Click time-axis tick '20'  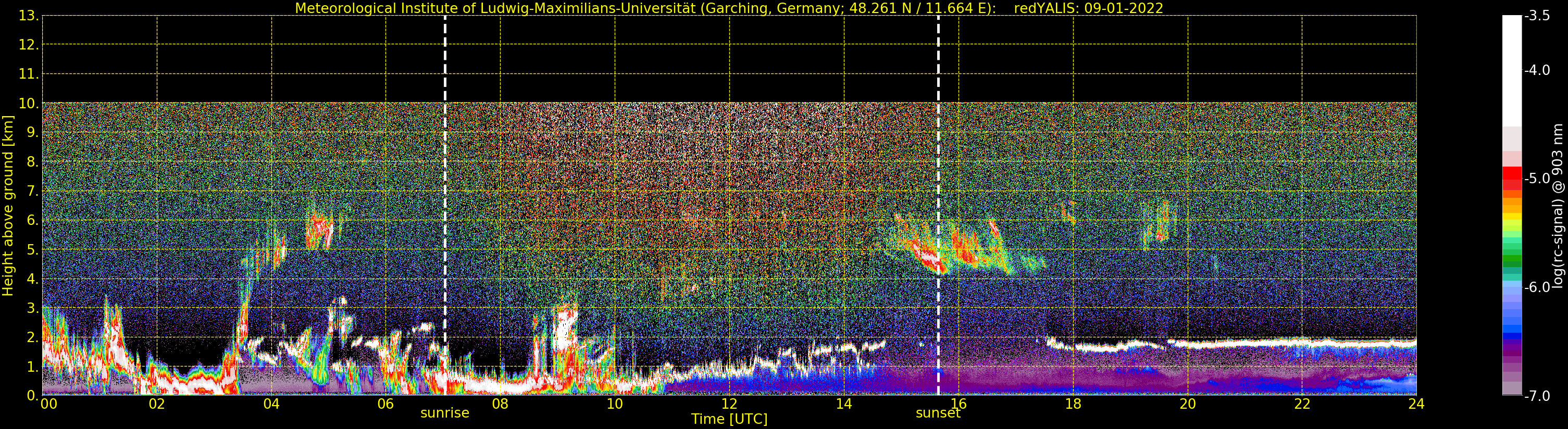1188,404
